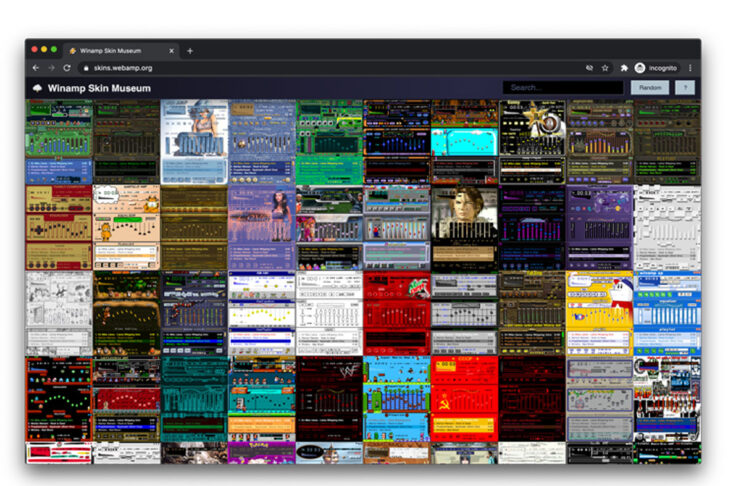
Task: Open the extensions puzzle-piece menu
Action: pos(624,68)
